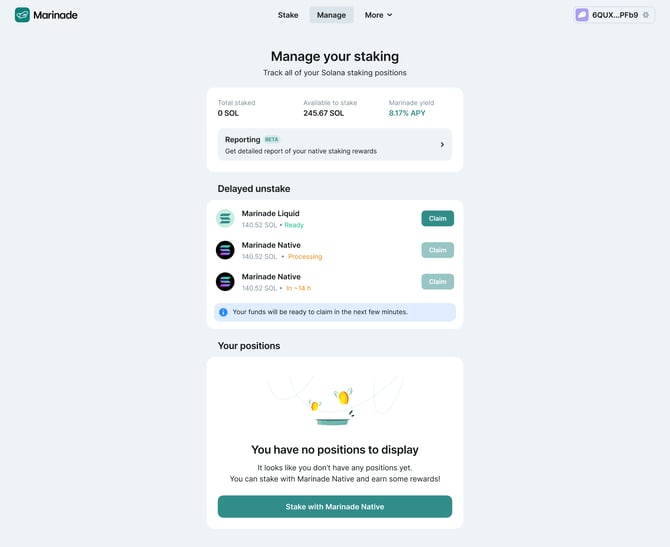The width and height of the screenshot is (670, 547).
Task: Click the Marinade Native icon due in ~14 h
Action: pyautogui.click(x=225, y=282)
